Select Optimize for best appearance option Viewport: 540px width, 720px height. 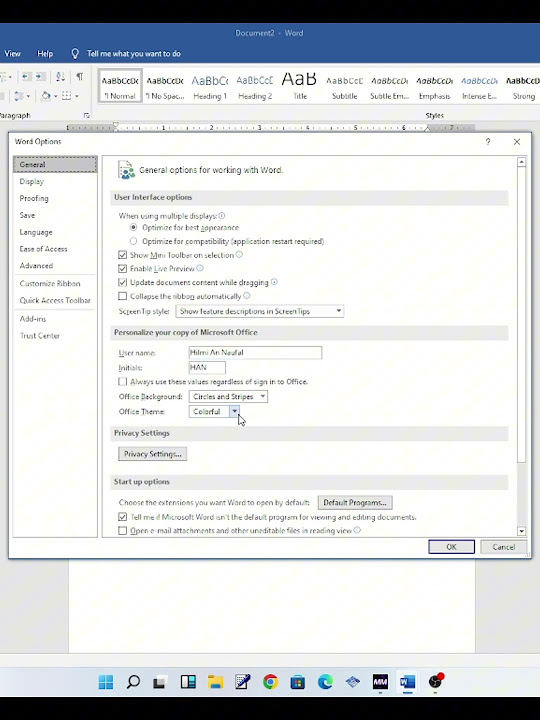pos(133,227)
